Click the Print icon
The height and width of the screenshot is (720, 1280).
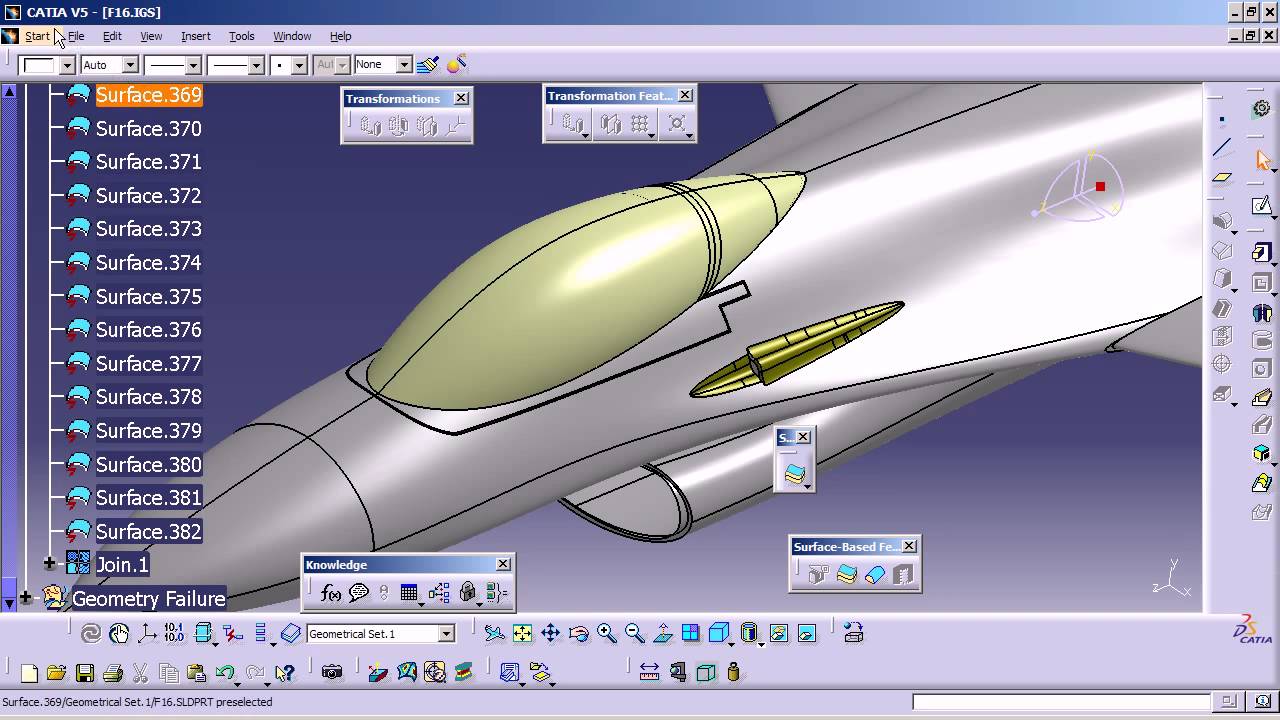(112, 673)
